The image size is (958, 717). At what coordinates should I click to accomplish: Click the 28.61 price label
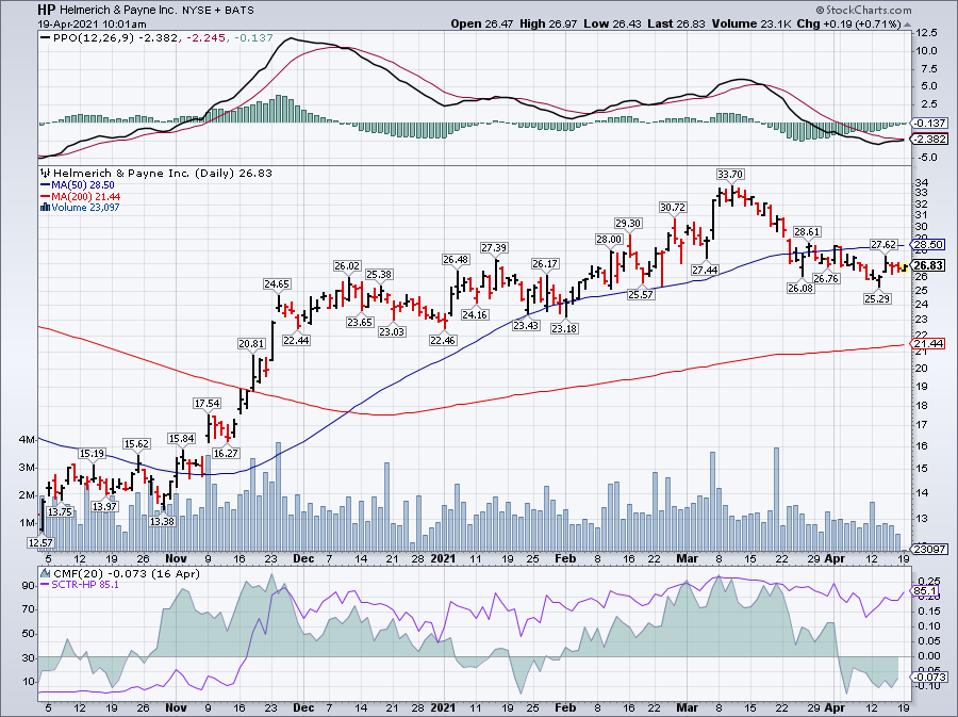click(x=806, y=232)
